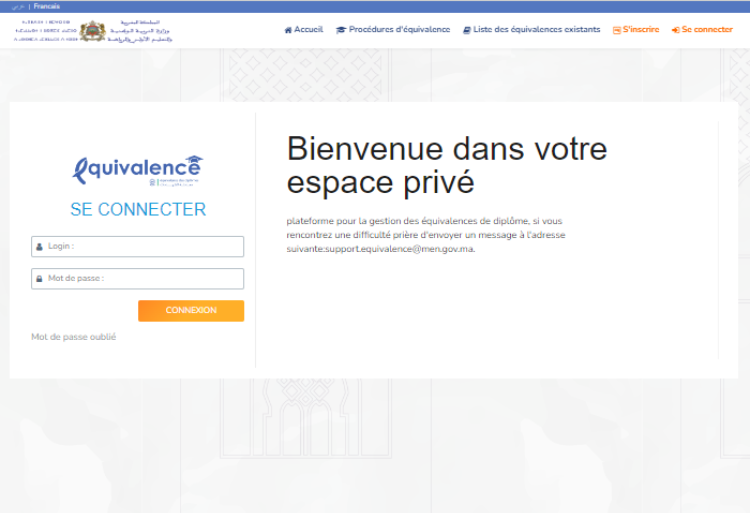Follow the Mot de passe oublié link

point(73,337)
